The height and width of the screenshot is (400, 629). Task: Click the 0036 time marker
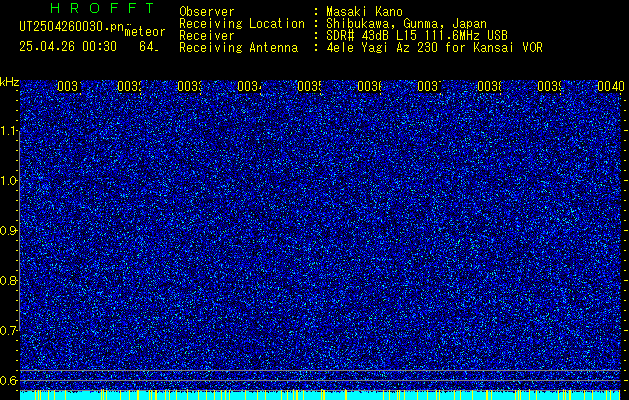(x=369, y=87)
